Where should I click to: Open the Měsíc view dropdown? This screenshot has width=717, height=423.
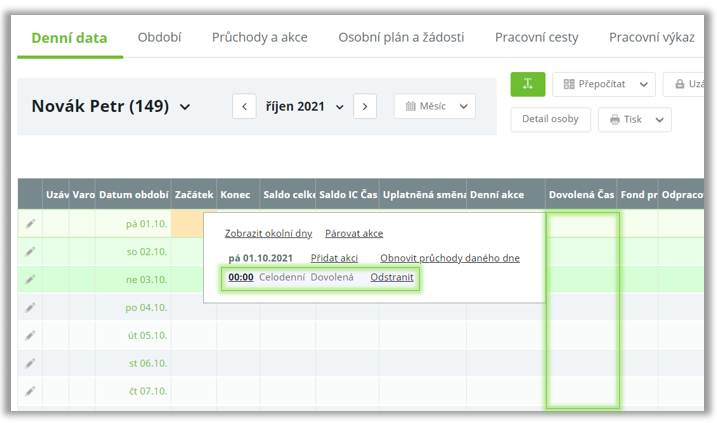(435, 107)
